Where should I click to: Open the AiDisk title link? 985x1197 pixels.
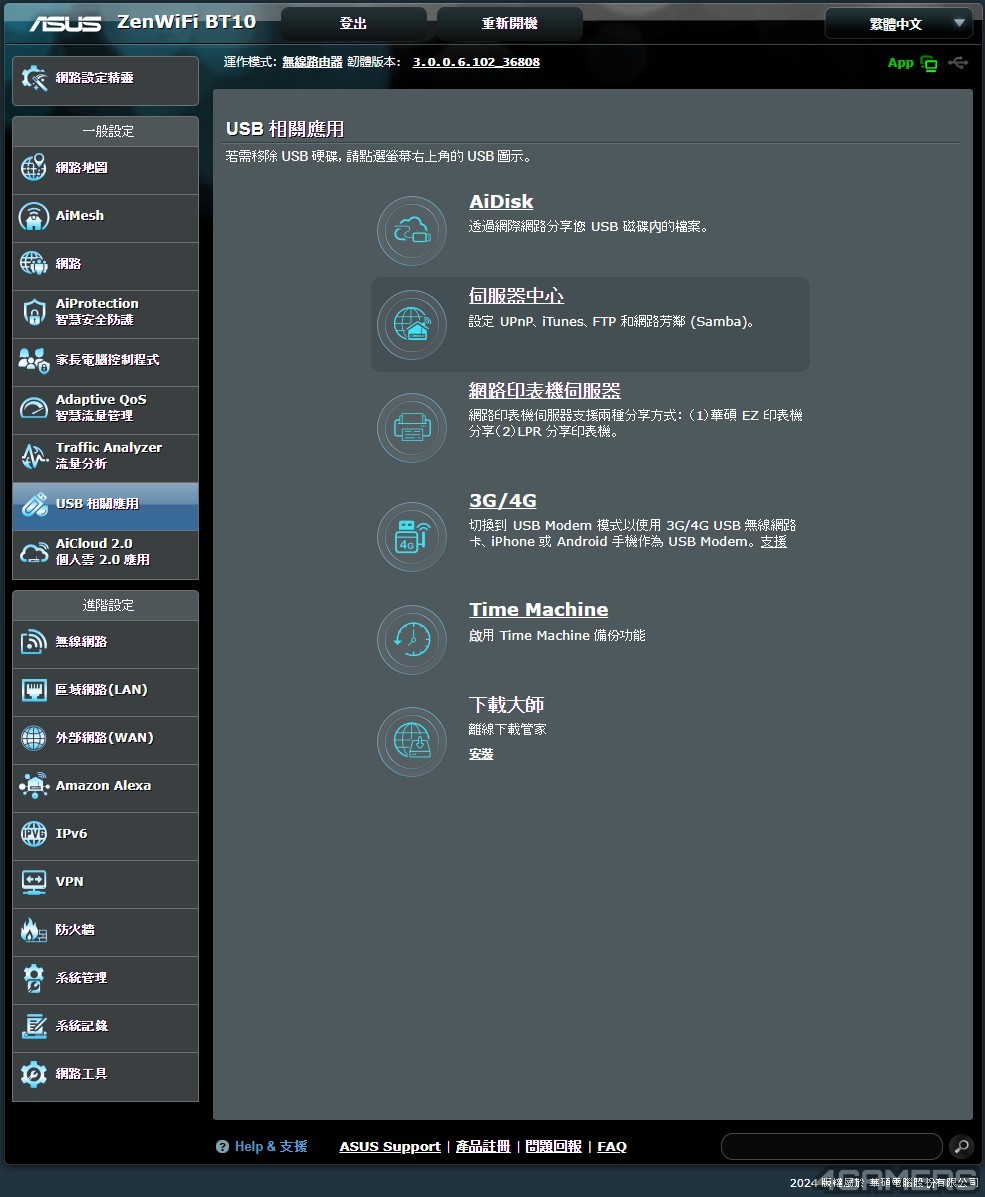pyautogui.click(x=501, y=202)
